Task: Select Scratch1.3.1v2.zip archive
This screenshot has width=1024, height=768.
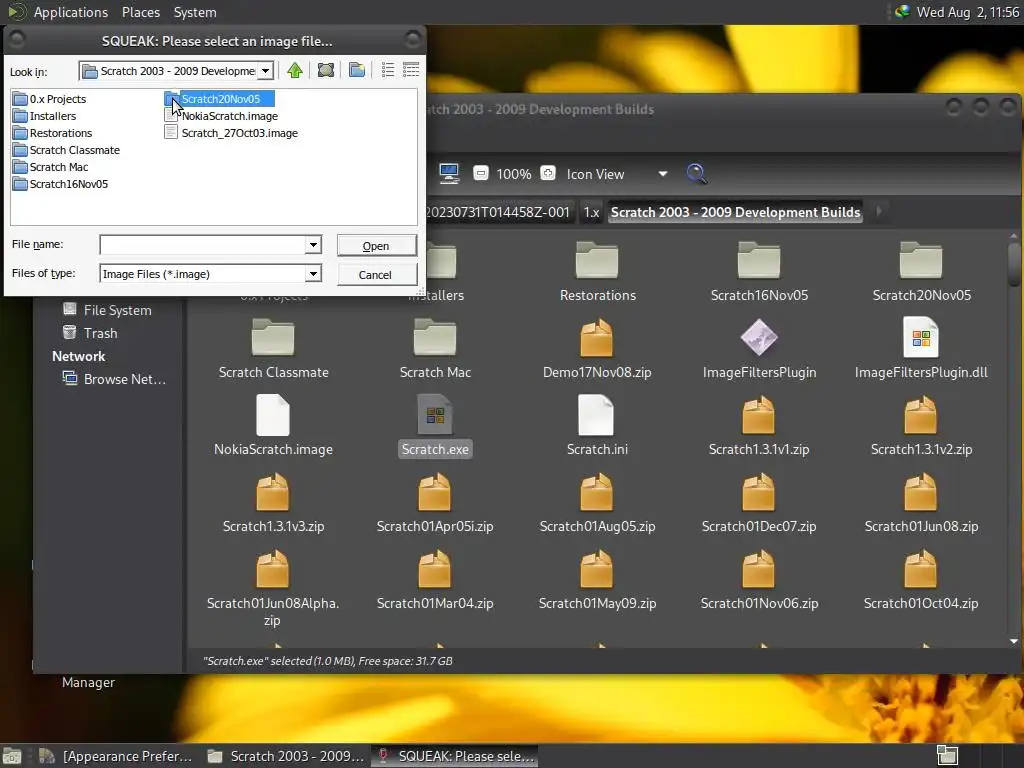Action: pos(921,425)
